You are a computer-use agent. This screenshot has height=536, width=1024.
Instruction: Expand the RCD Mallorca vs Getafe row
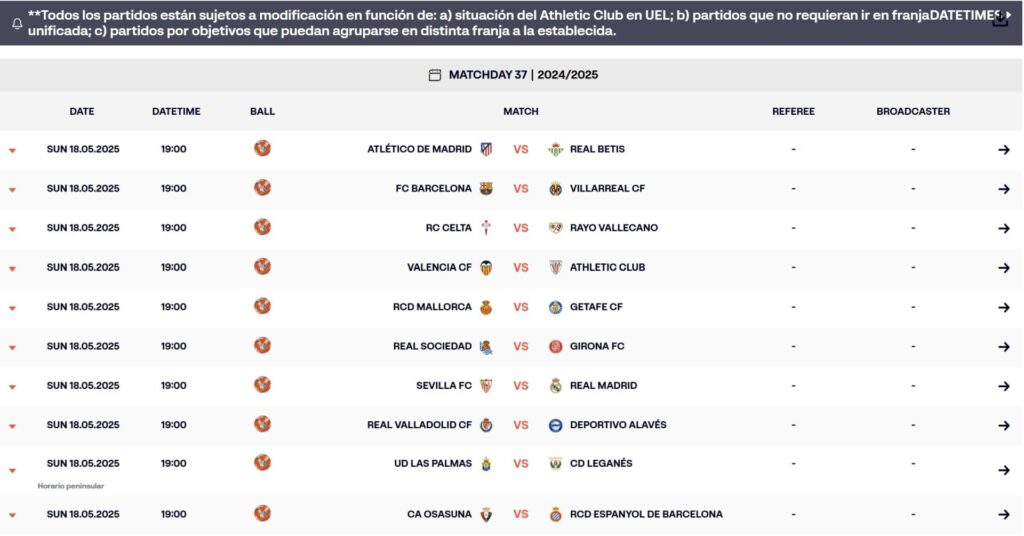point(12,308)
